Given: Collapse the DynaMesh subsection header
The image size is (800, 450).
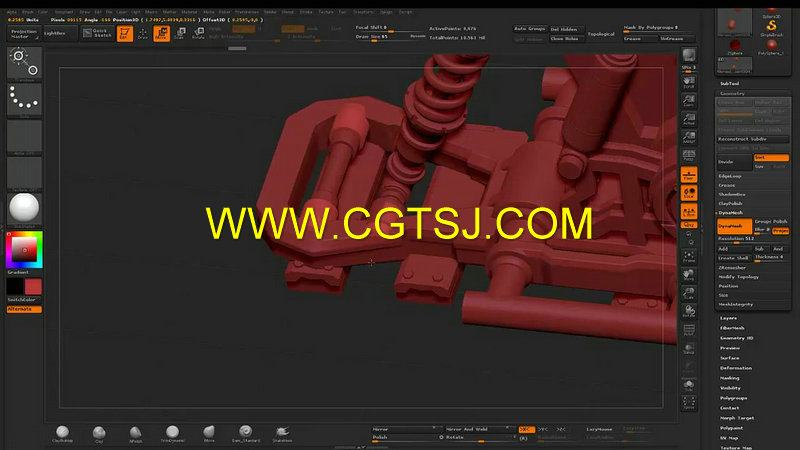Looking at the screenshot, I should [731, 213].
